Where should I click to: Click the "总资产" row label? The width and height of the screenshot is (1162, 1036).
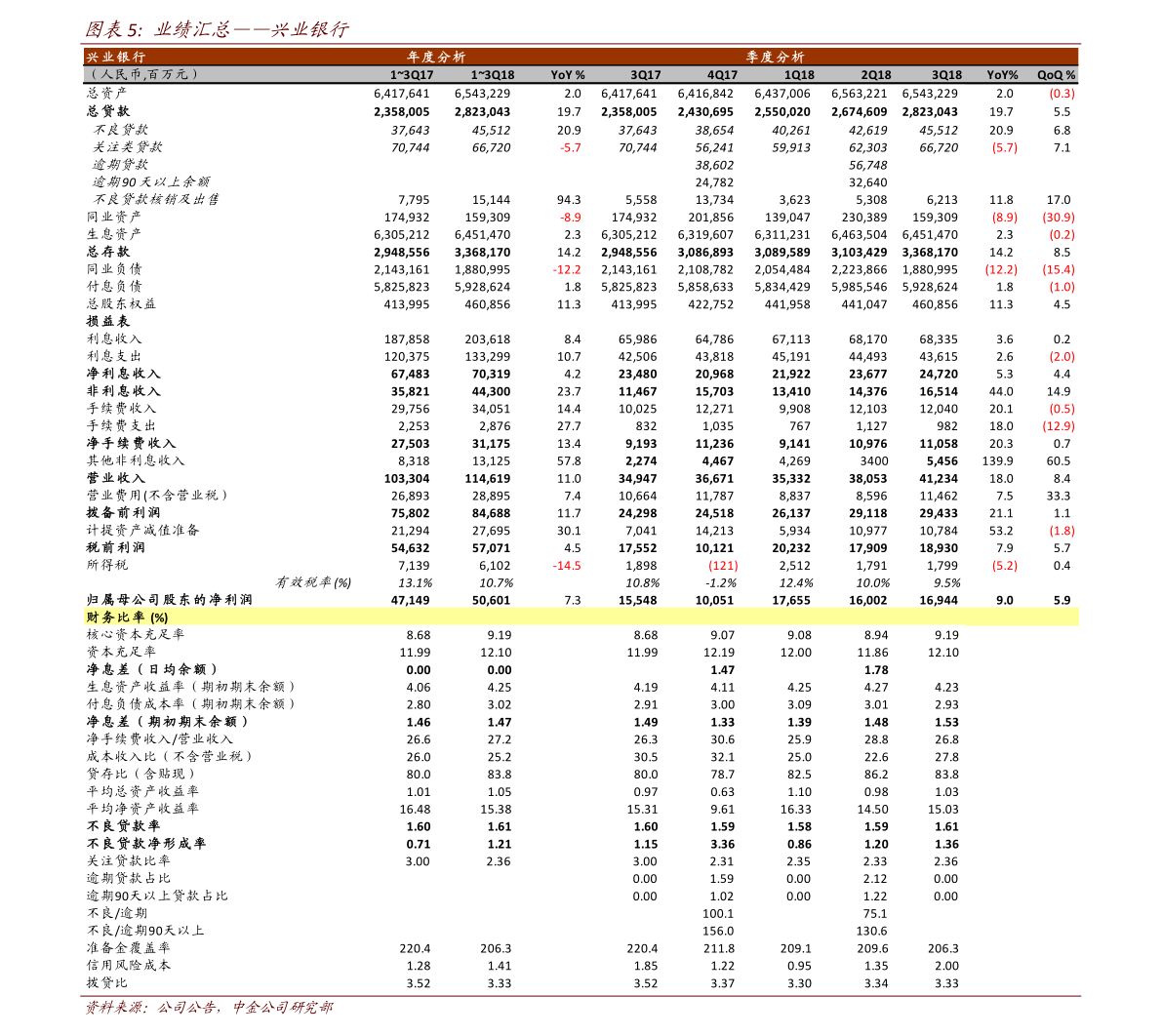(106, 93)
